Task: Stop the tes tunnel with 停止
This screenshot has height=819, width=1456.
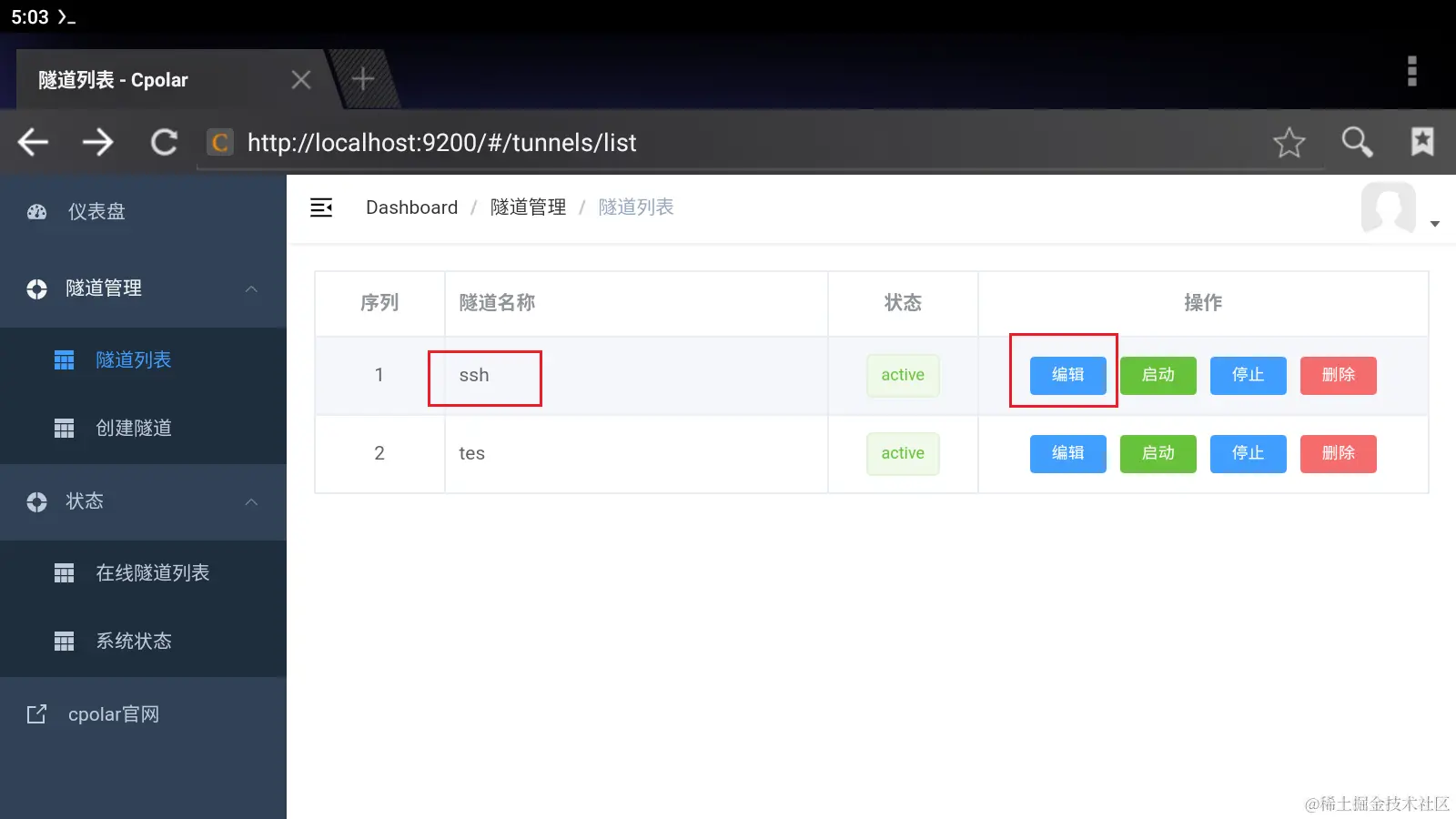Action: coord(1248,453)
